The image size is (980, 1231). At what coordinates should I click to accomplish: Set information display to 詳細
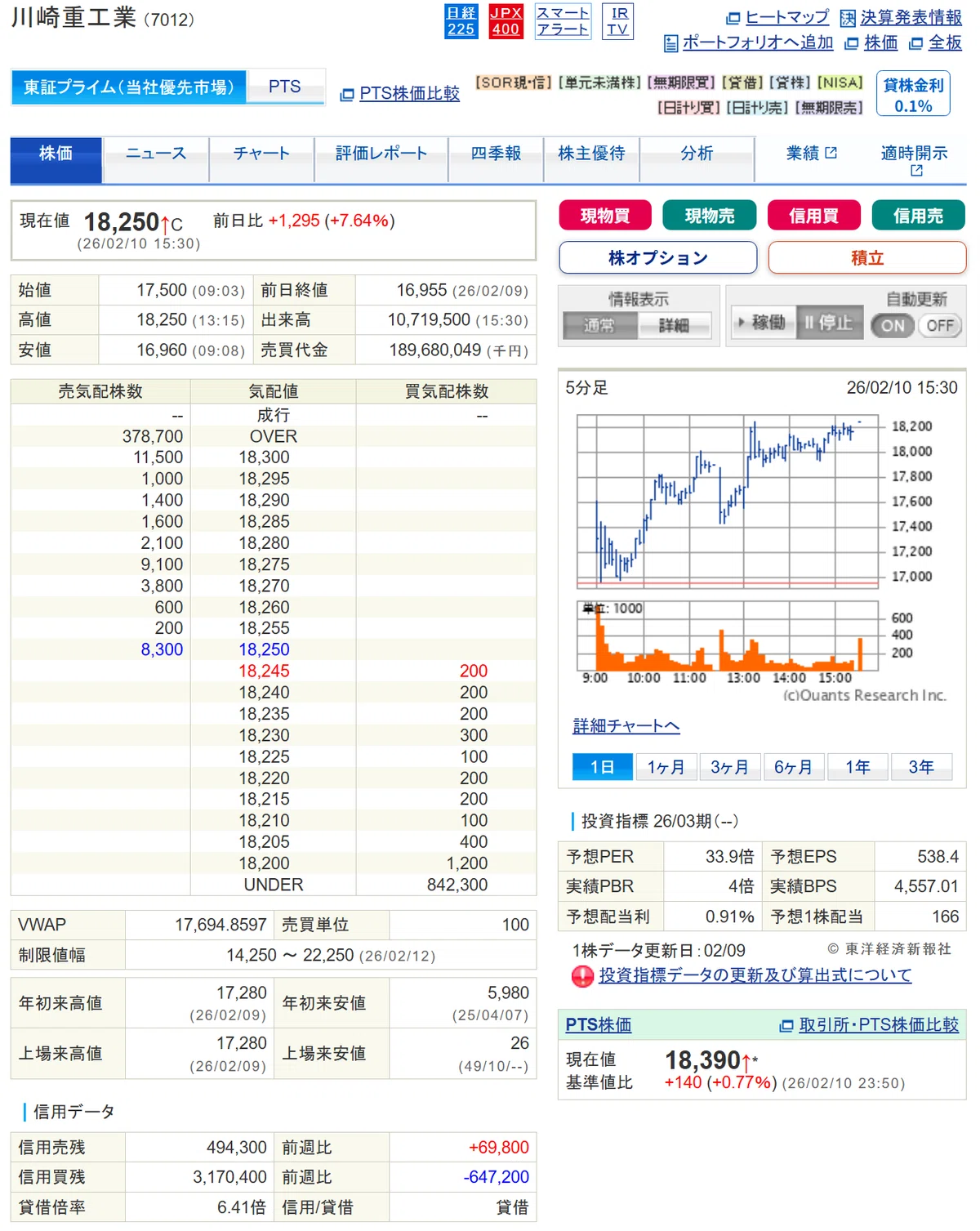[674, 326]
